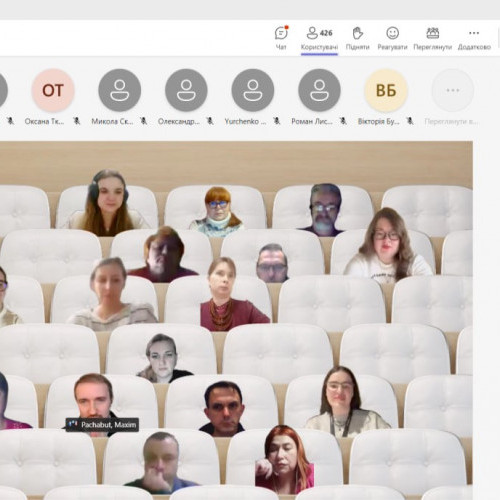Viewport: 500px width, 500px height.
Task: Click the Вікторія Бу... name label
Action: point(378,121)
